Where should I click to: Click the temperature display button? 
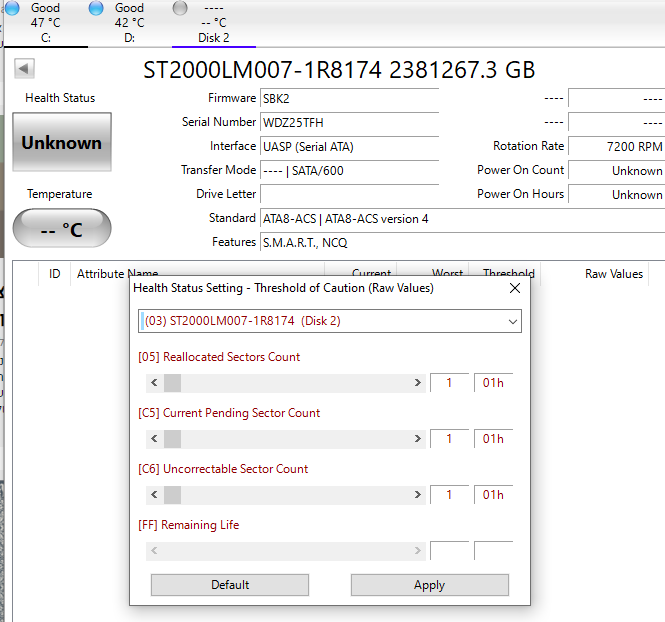62,228
